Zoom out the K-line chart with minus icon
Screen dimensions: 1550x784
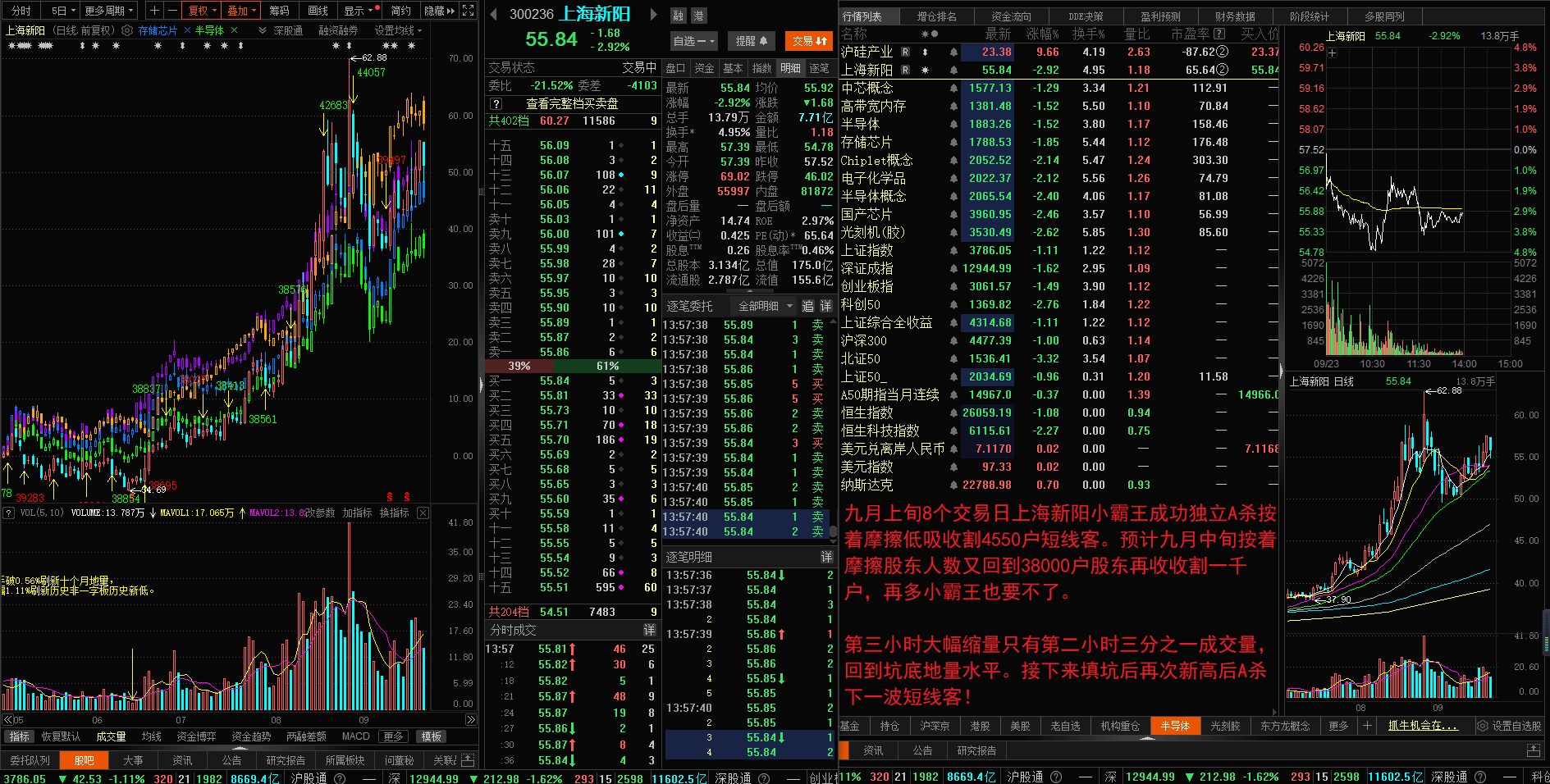171,11
